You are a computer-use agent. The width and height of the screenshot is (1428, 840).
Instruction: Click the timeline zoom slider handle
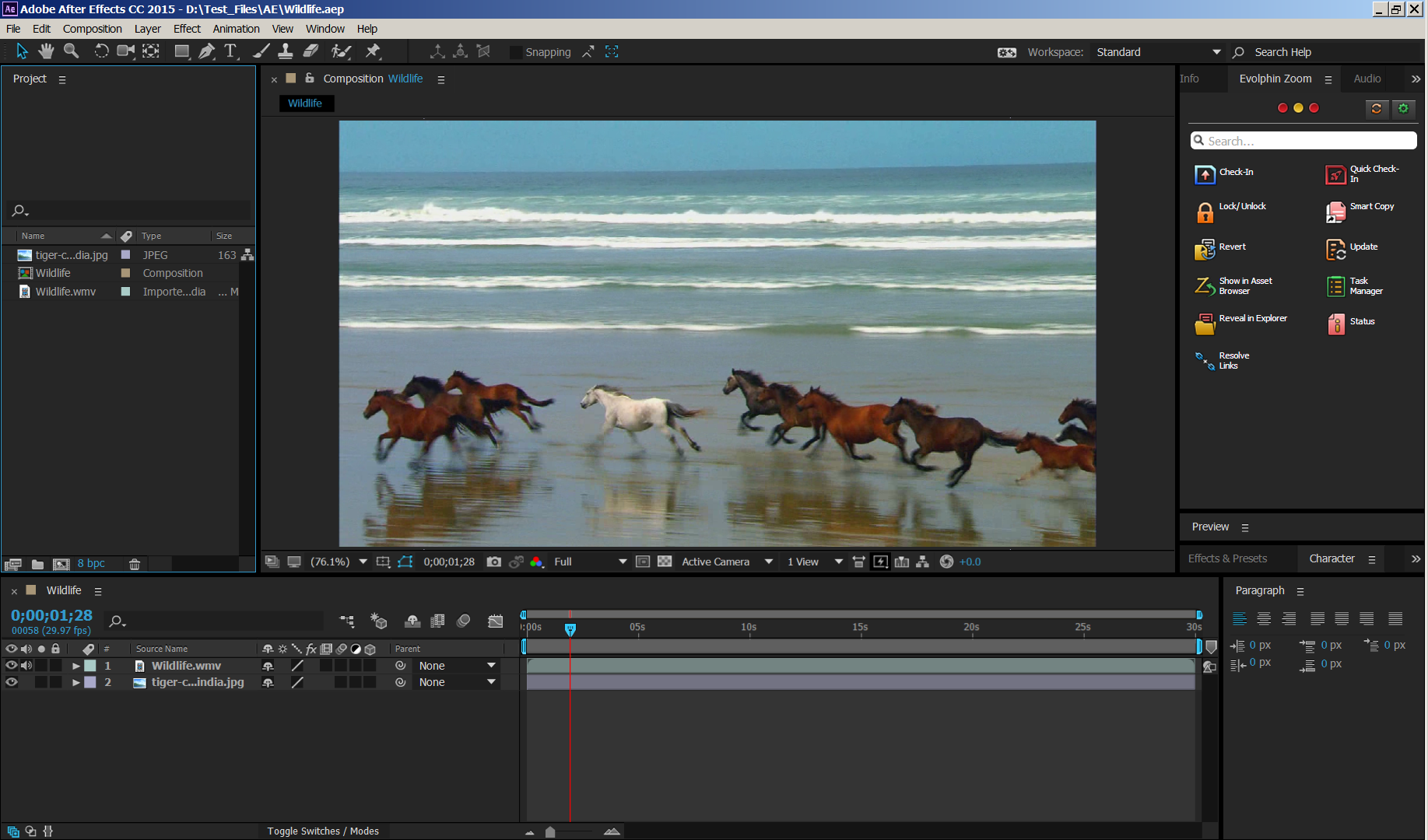[x=550, y=831]
